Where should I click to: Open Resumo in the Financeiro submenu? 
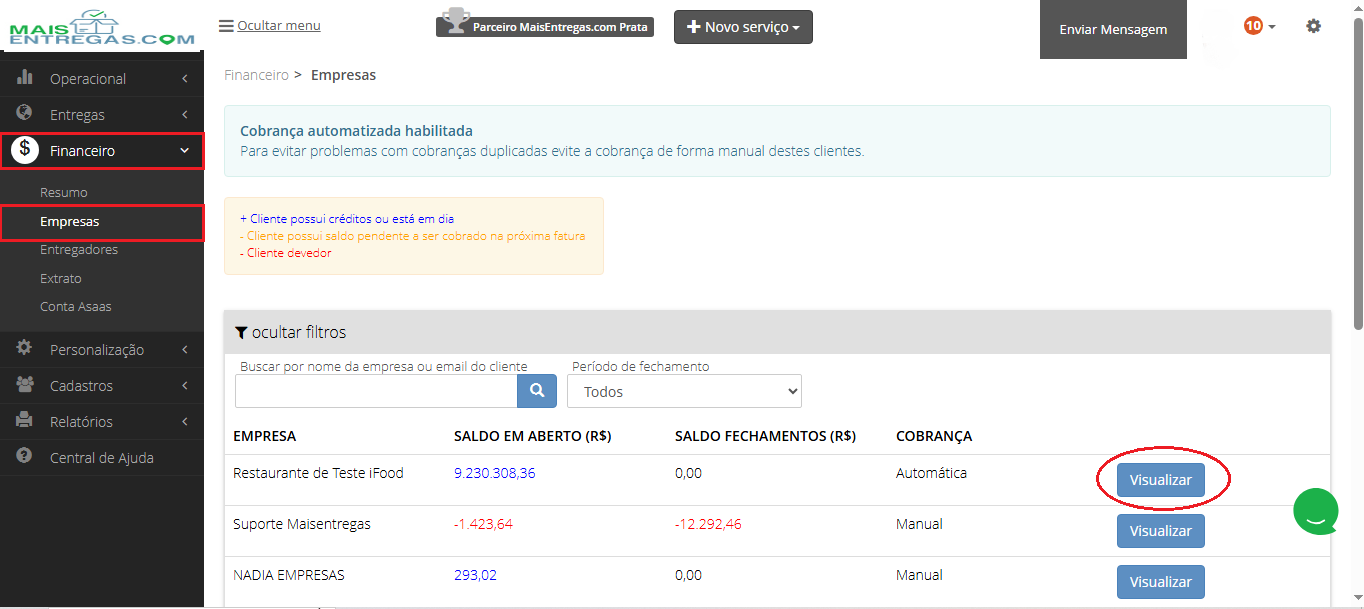64,192
